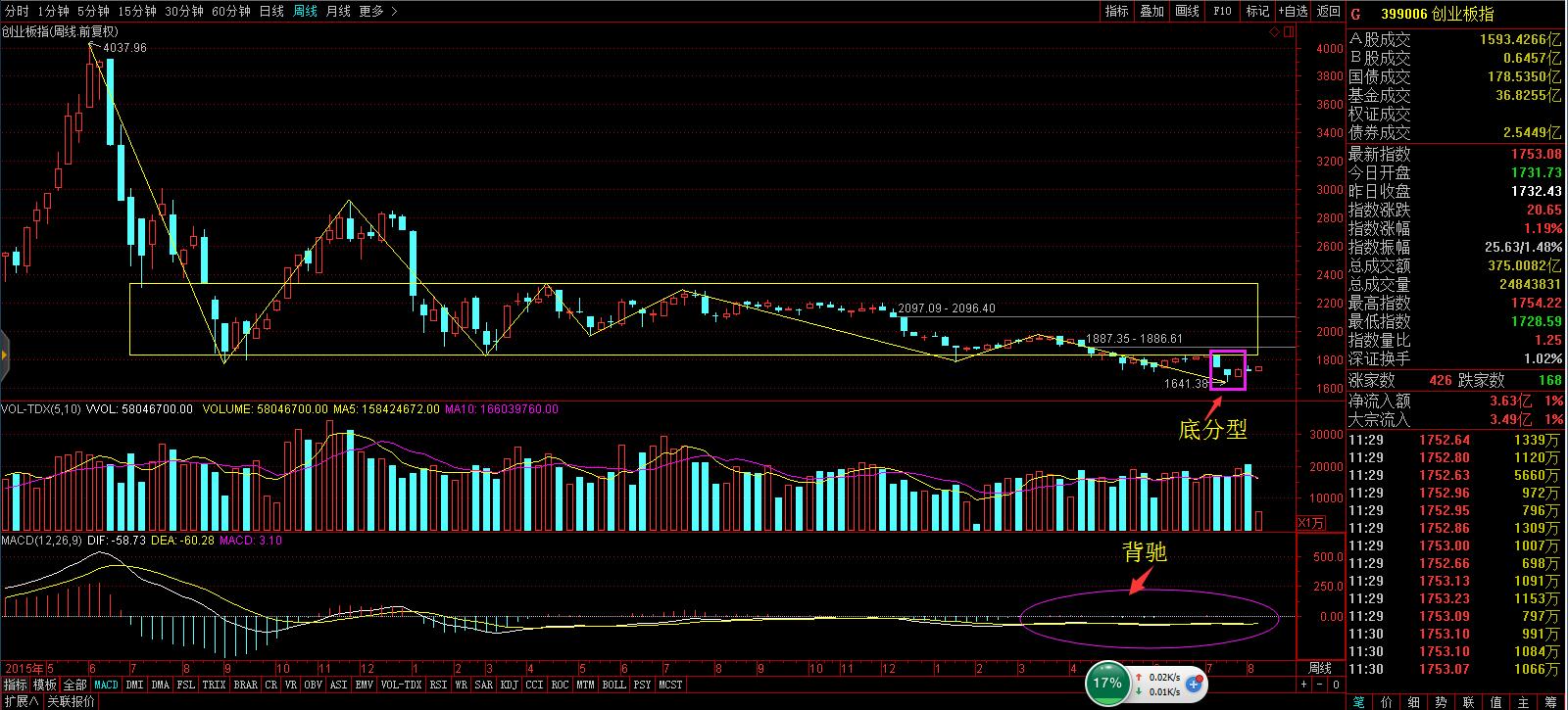Viewport: 1568px width, 710px height.
Task: Switch indicator to MTM
Action: tap(585, 685)
